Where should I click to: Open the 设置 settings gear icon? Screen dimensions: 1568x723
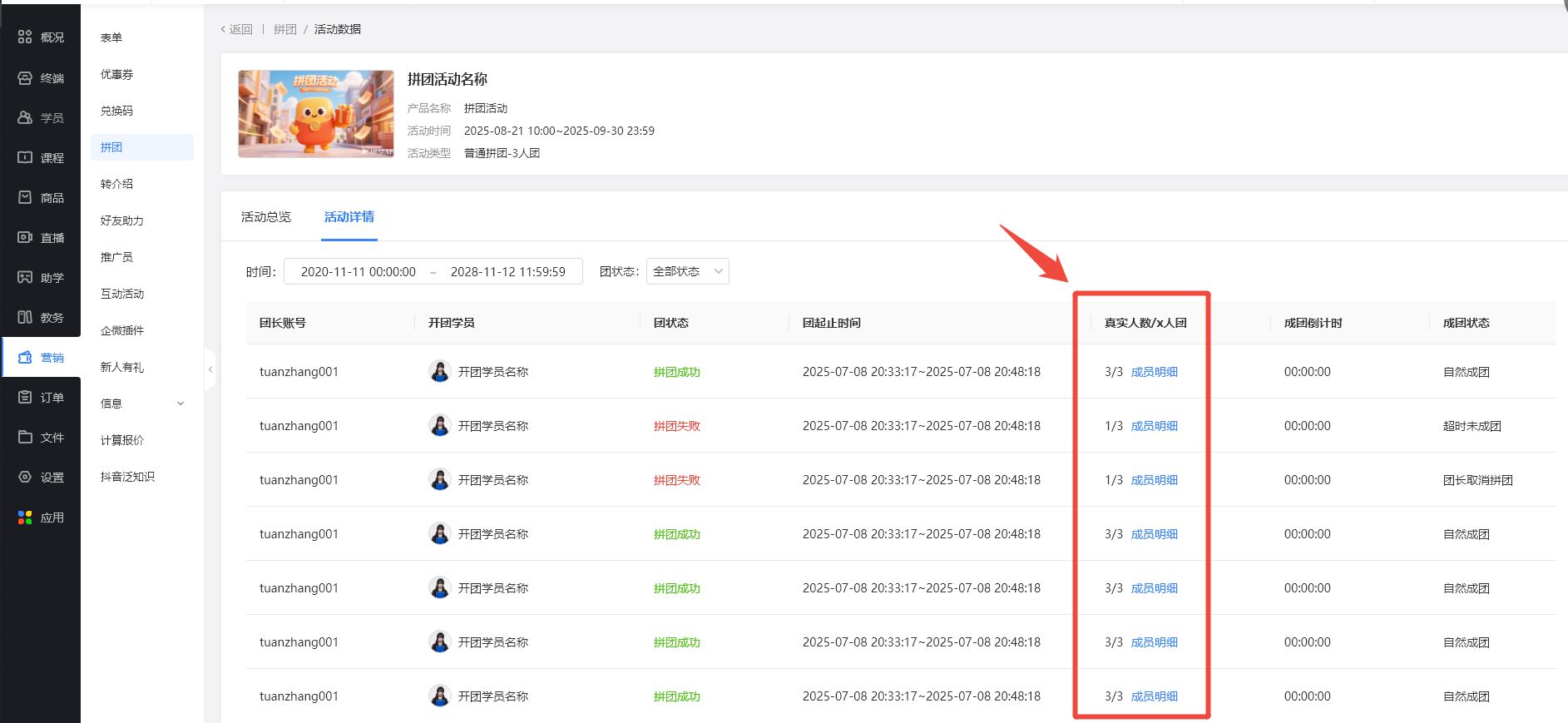tap(25, 478)
